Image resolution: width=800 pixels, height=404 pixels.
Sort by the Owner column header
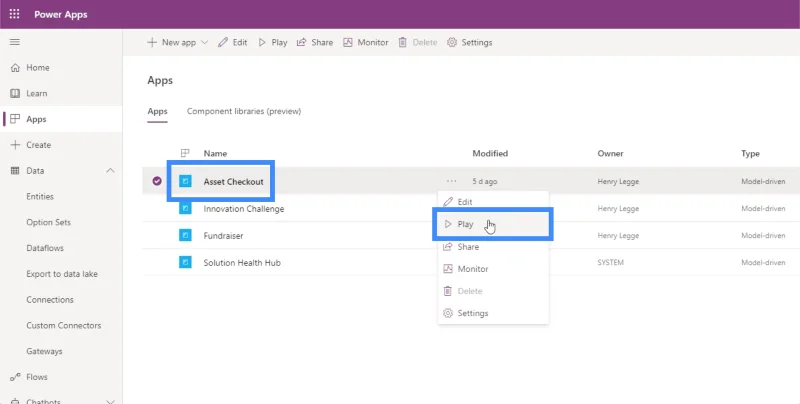pyautogui.click(x=610, y=154)
